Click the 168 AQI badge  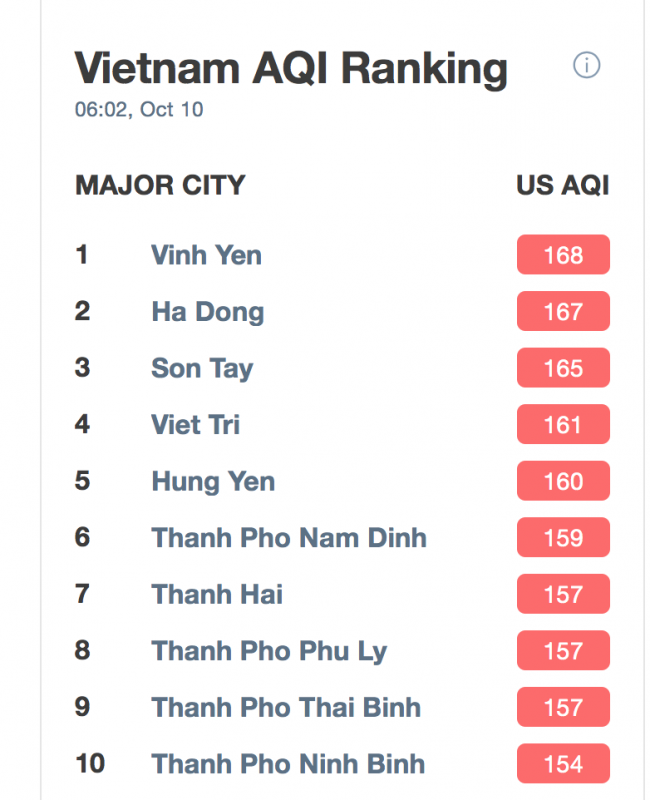click(x=563, y=255)
